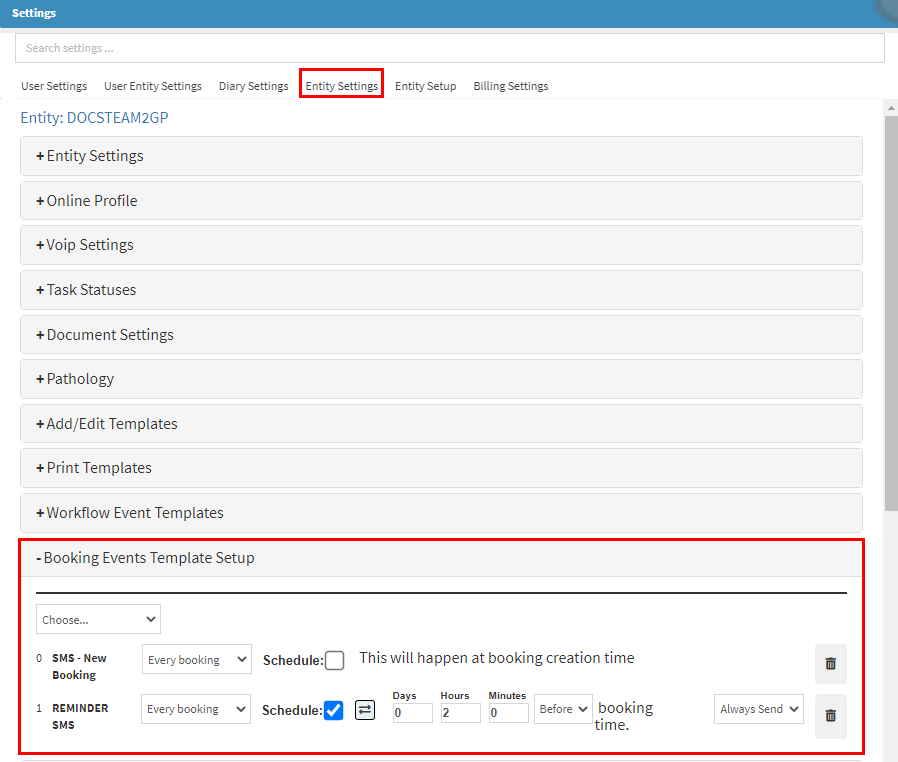Open the Every booking dropdown for REMINDER SMS
Screen dimensions: 898x762
[196, 709]
